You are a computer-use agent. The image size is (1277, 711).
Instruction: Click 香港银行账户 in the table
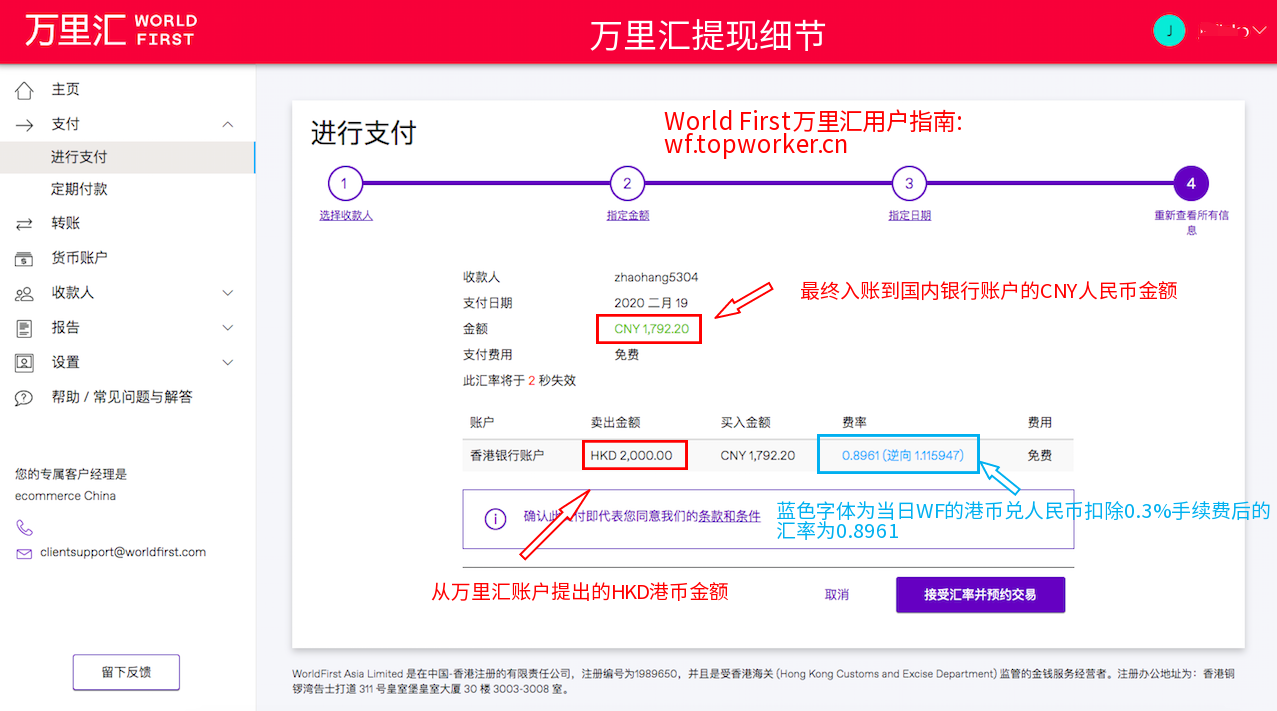(507, 455)
